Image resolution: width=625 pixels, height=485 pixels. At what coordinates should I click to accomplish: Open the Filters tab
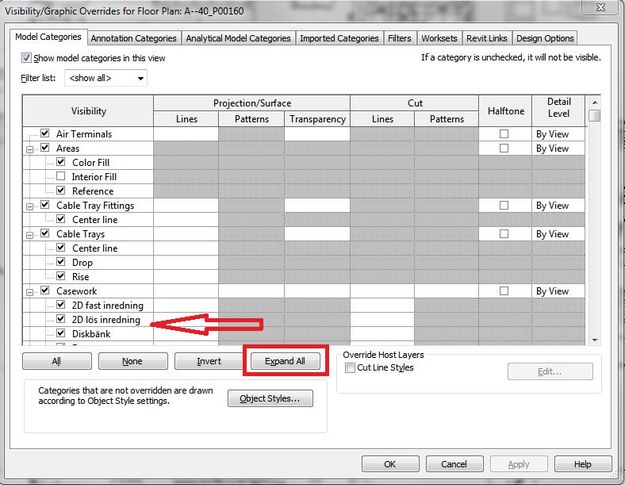399,38
